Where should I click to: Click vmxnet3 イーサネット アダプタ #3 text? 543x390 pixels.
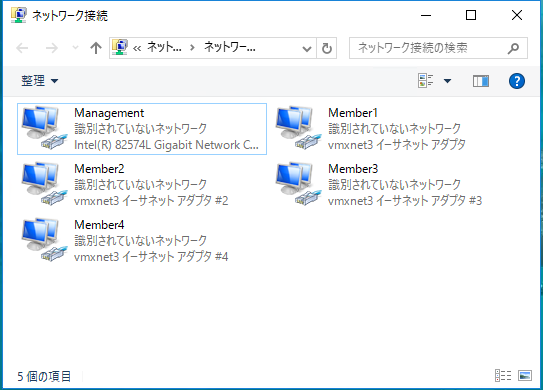405,201
